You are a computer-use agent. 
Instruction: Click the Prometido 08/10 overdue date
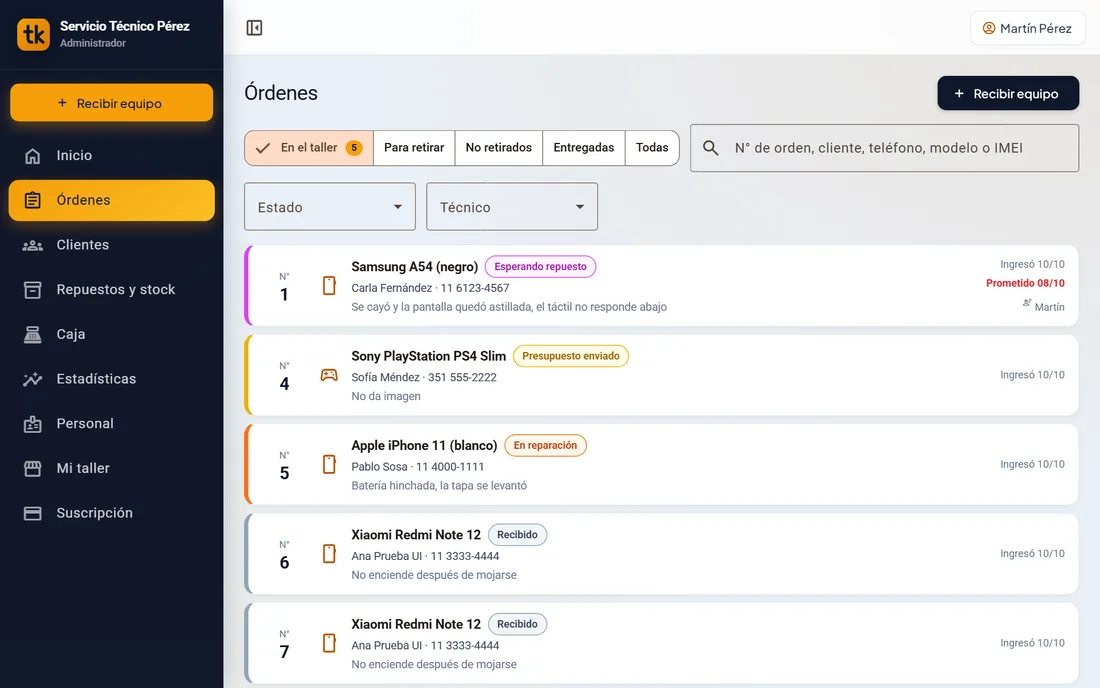[x=1025, y=283]
